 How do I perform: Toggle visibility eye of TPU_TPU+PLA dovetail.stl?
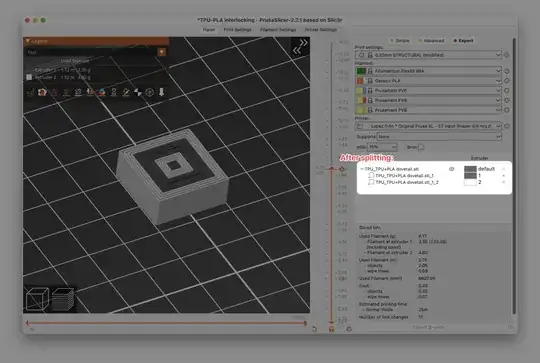point(451,169)
